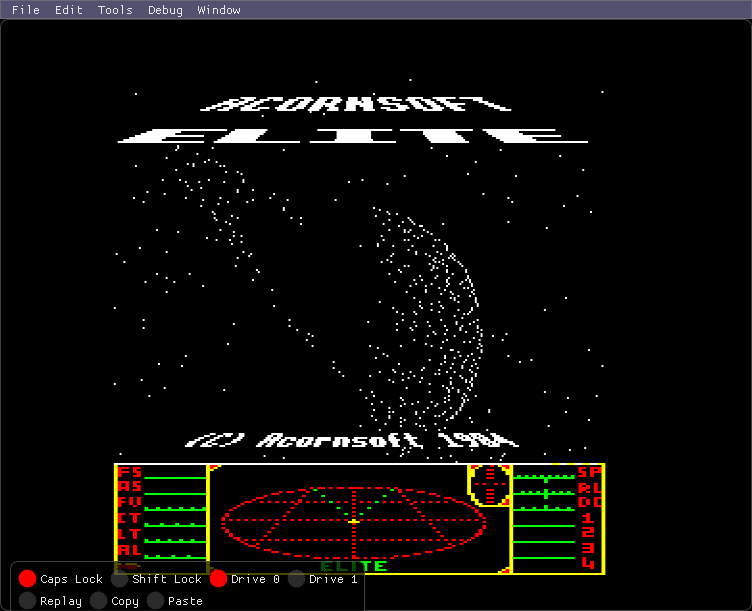Click the Drive 0 red indicator LED
The height and width of the screenshot is (611, 752).
click(x=218, y=578)
